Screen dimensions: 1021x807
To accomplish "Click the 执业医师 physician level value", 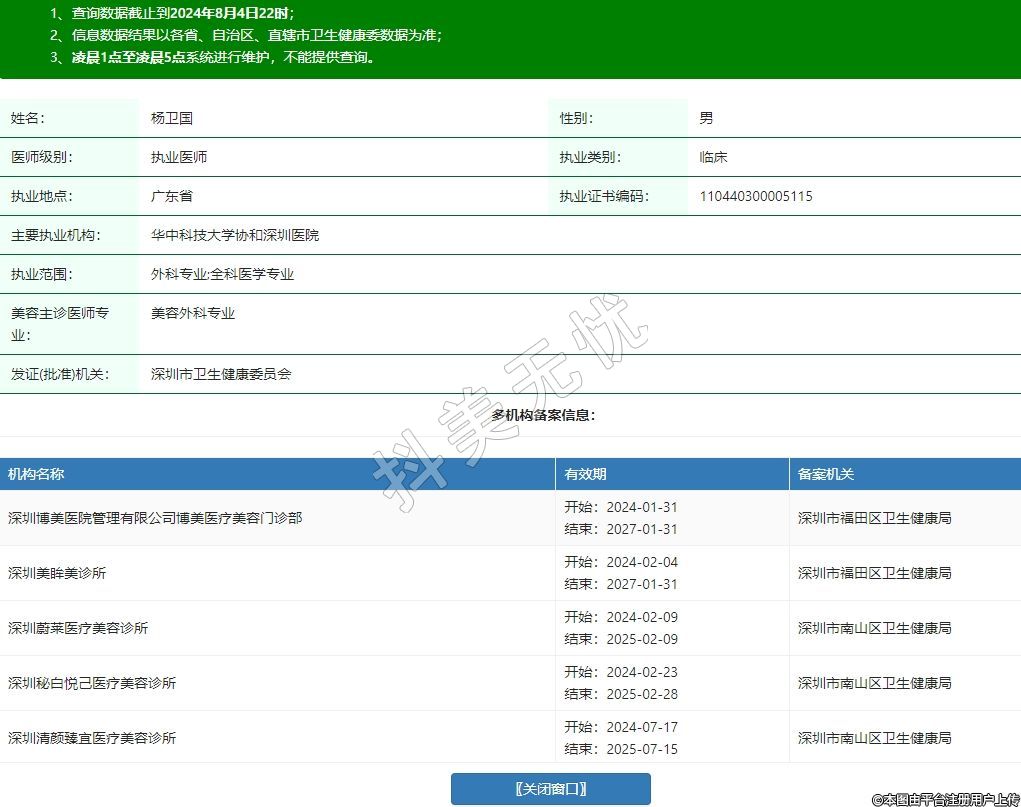I will tap(179, 157).
